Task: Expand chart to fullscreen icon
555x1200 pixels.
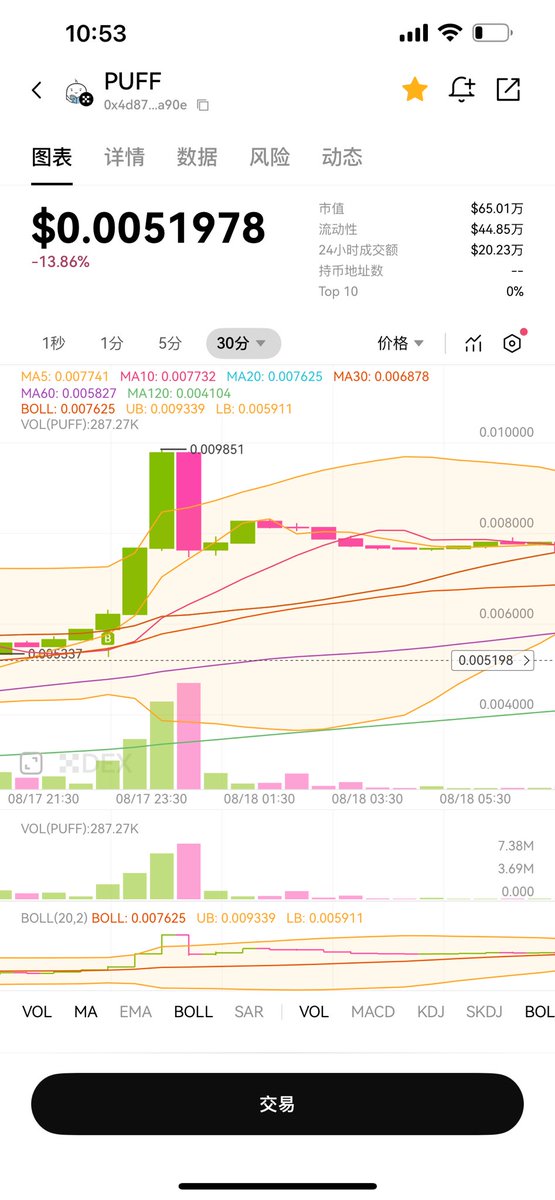Action: (x=31, y=763)
